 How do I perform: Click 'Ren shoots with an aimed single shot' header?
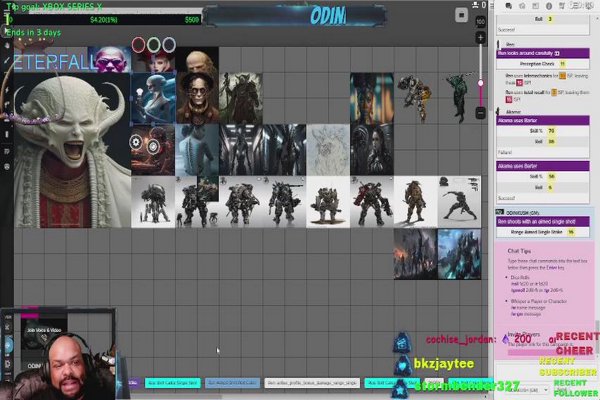(x=543, y=222)
